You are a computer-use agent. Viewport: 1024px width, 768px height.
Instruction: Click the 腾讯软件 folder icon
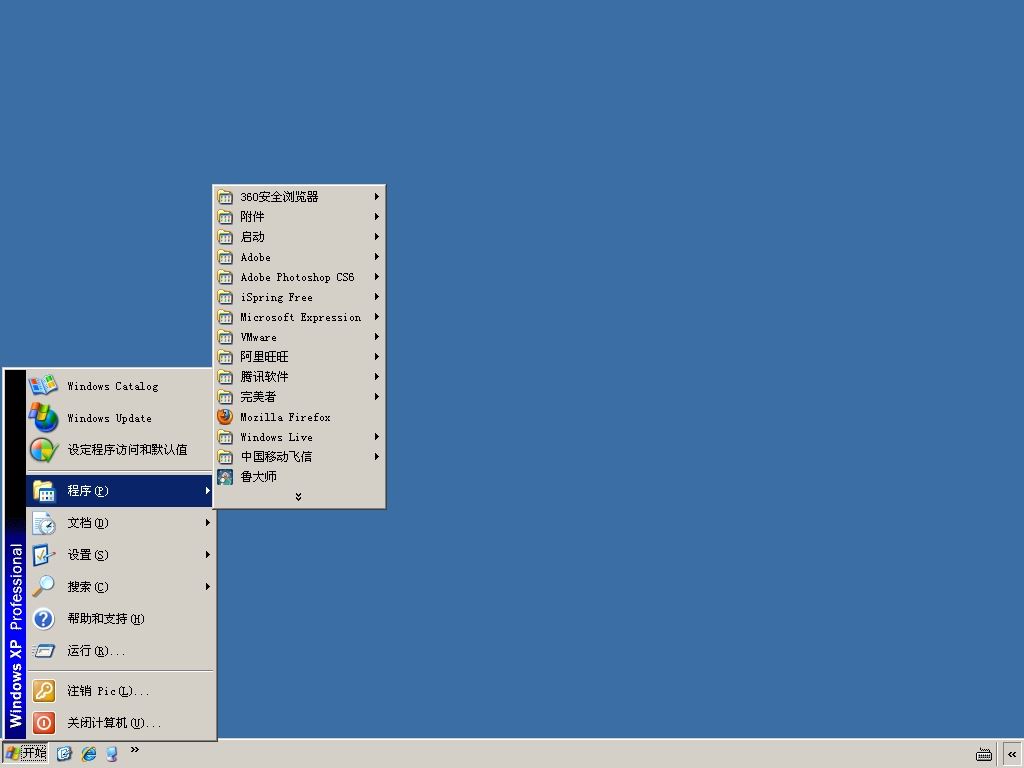[225, 377]
